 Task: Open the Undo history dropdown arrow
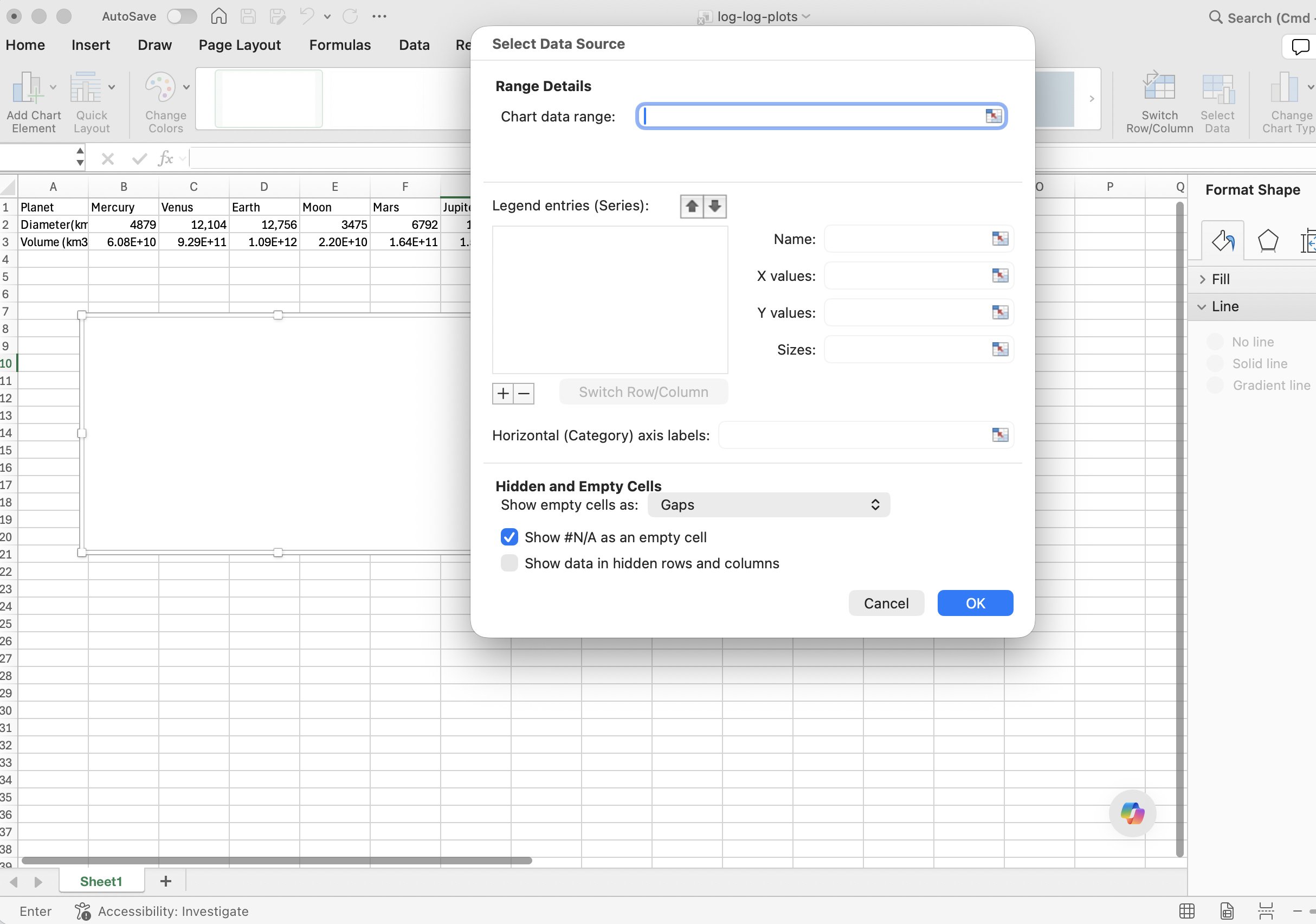tap(327, 17)
